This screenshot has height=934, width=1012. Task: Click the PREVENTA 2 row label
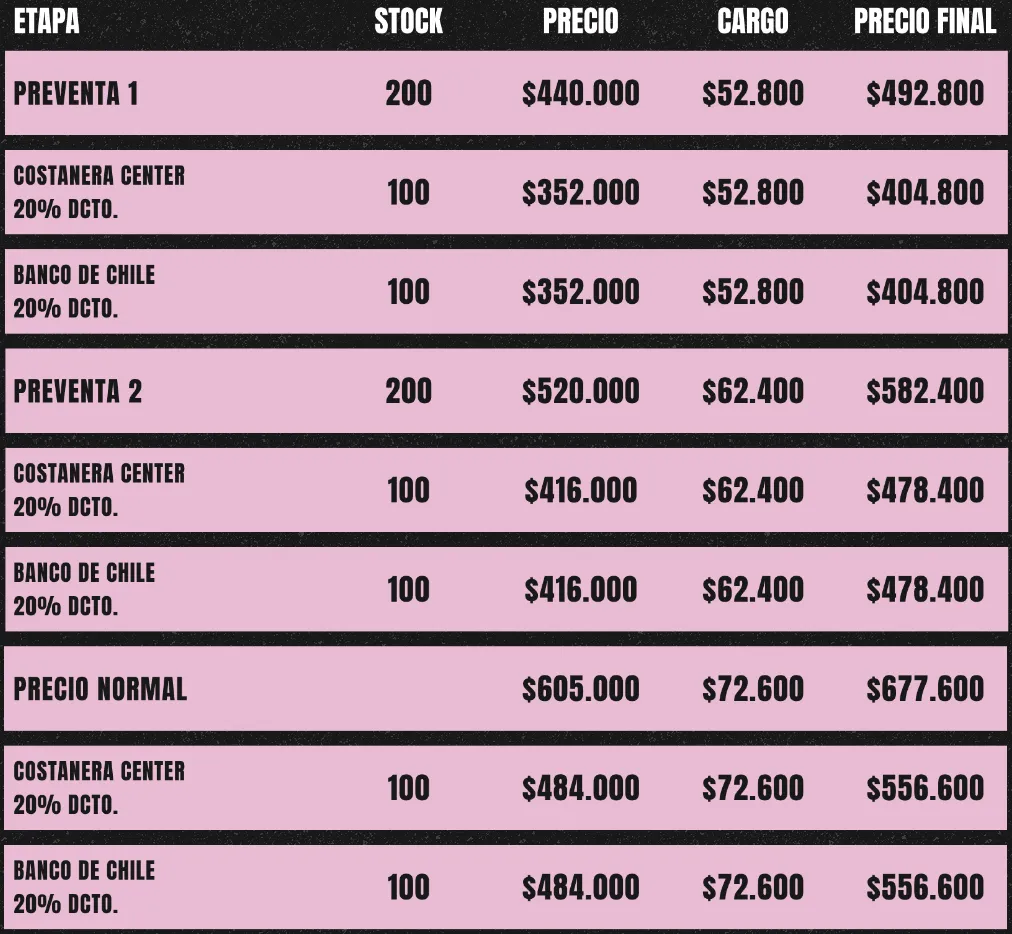coord(78,391)
